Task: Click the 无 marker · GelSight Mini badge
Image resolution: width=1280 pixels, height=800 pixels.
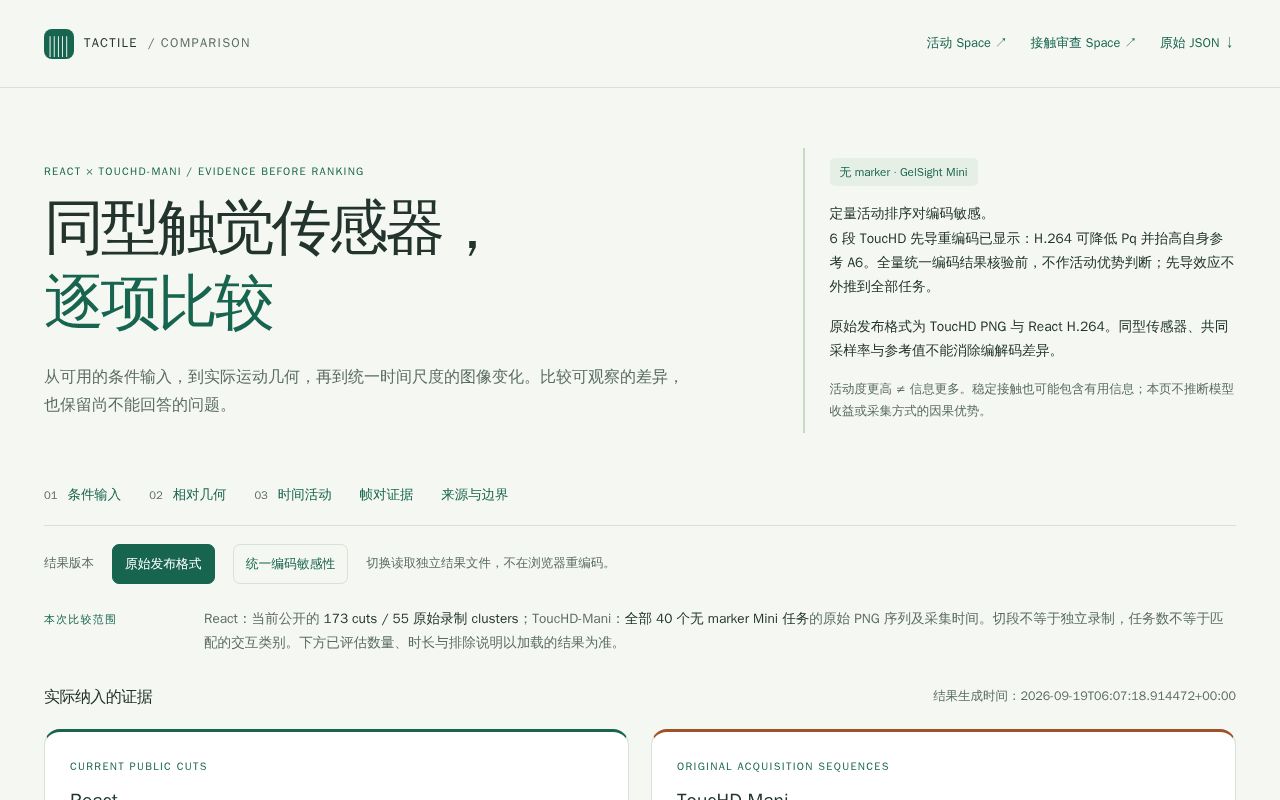Action: [903, 172]
